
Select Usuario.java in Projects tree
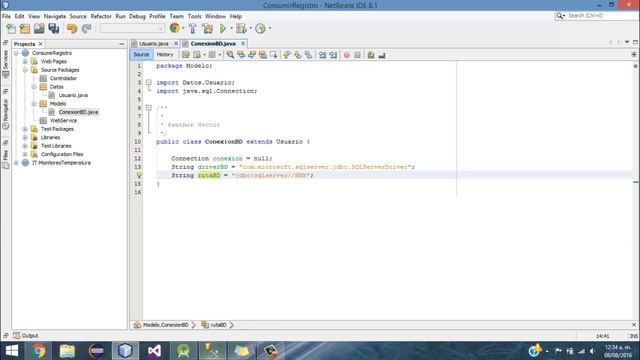[73, 95]
